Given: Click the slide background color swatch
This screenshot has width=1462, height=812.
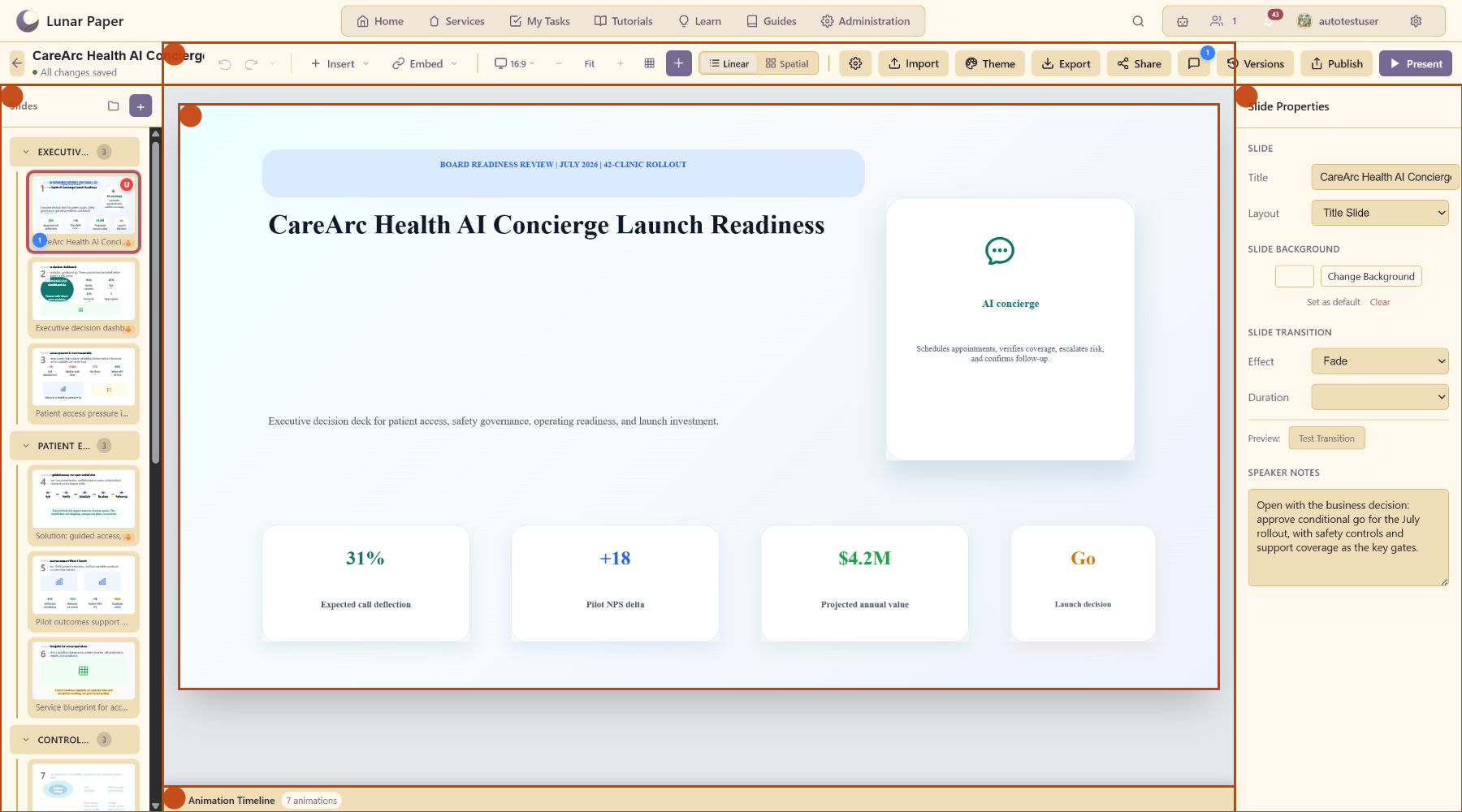Looking at the screenshot, I should click(x=1295, y=276).
